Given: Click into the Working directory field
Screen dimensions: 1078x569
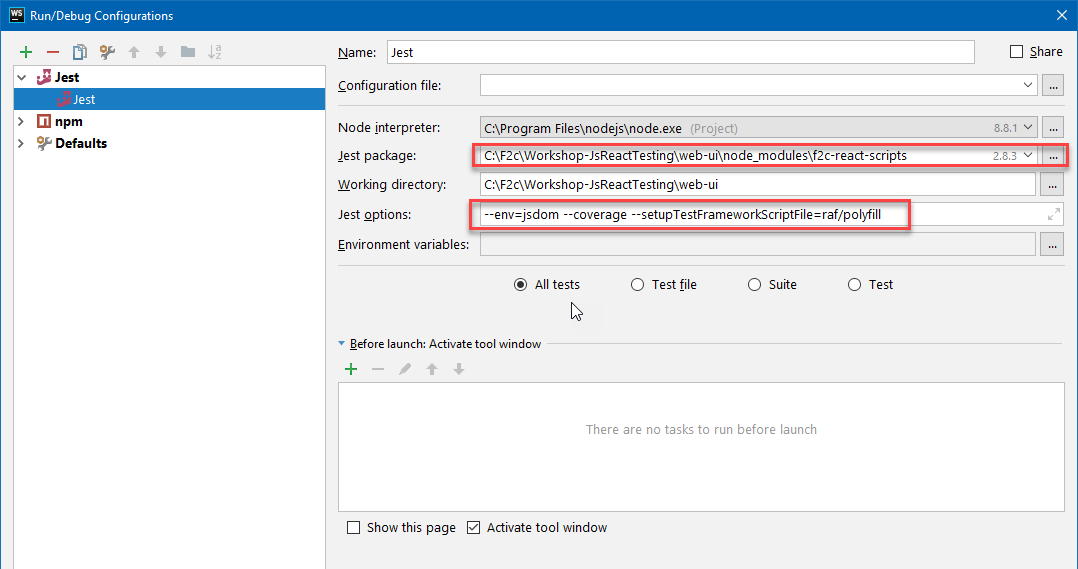Looking at the screenshot, I should [x=758, y=185].
